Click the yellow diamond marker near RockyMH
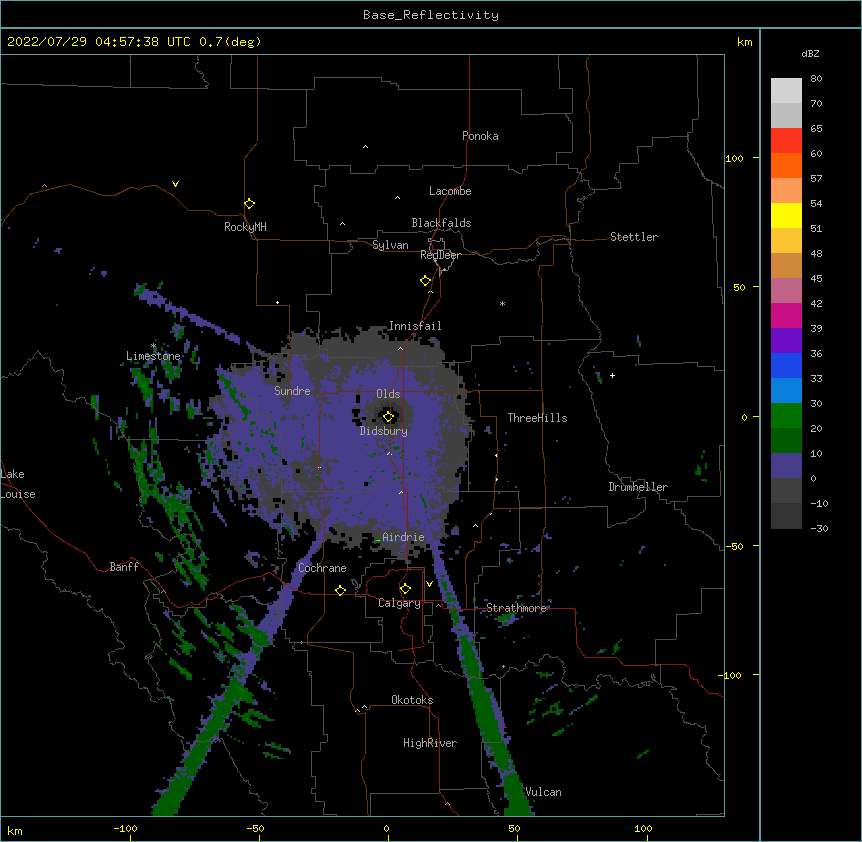 [250, 204]
